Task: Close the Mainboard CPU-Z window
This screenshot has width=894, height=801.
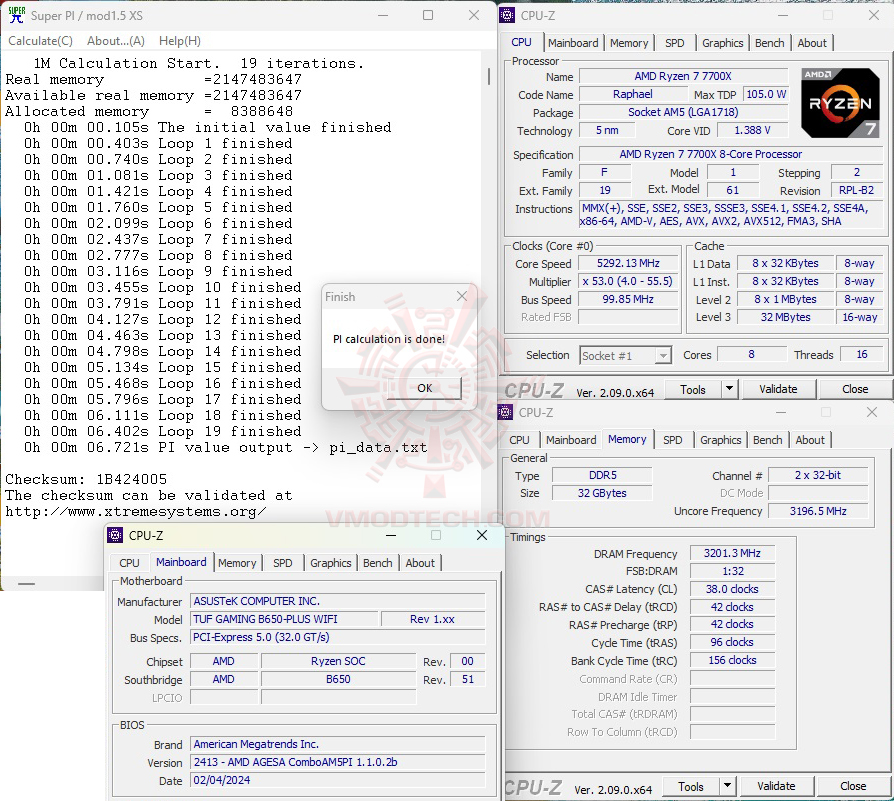Action: pos(482,535)
